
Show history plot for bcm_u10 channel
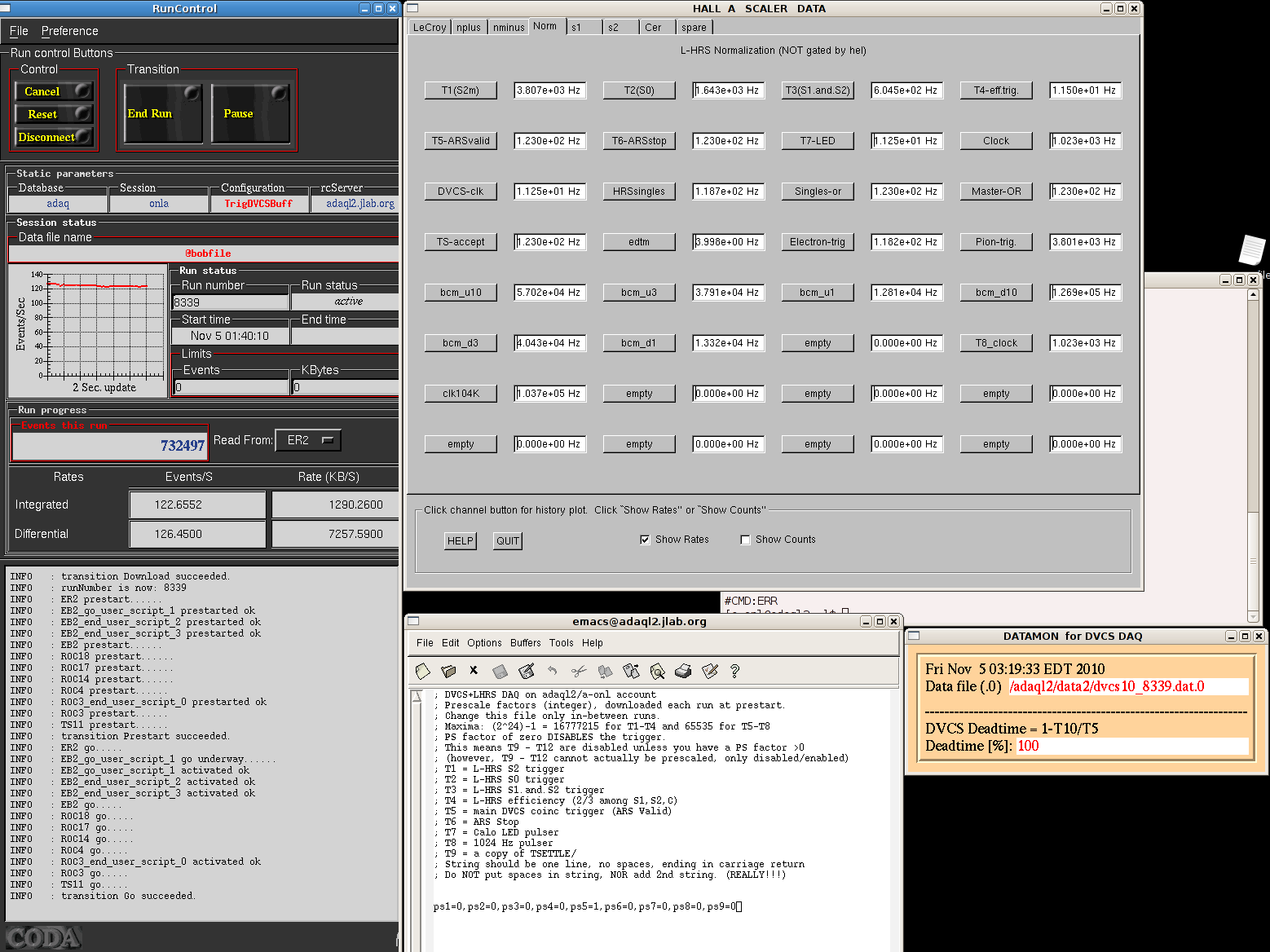pyautogui.click(x=461, y=293)
